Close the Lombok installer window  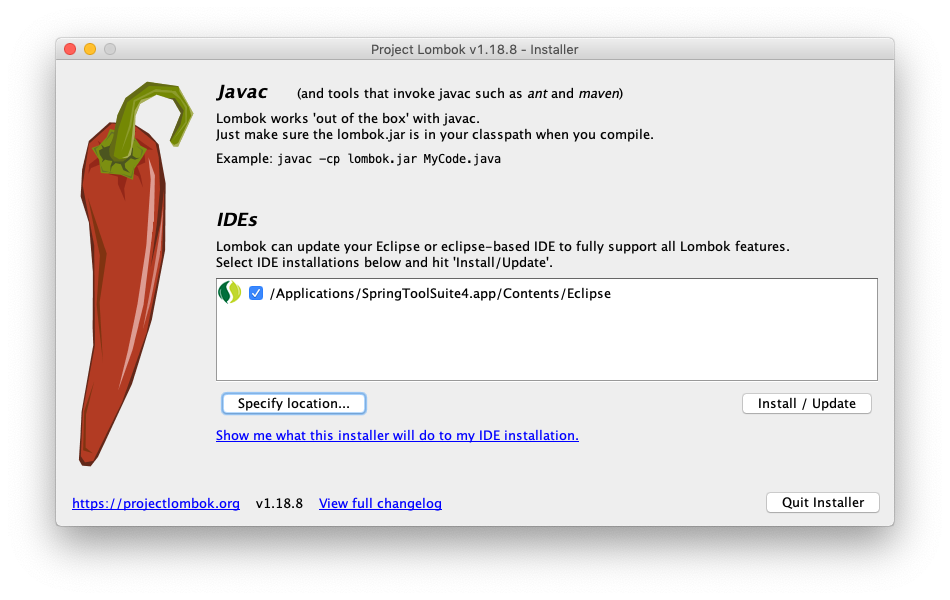pyautogui.click(x=70, y=49)
